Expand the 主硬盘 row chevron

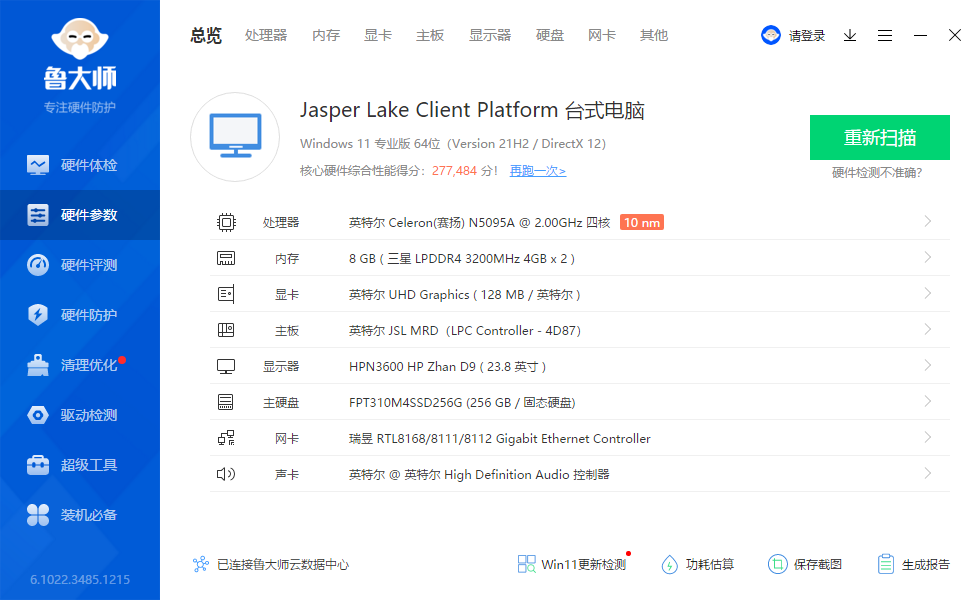[928, 402]
